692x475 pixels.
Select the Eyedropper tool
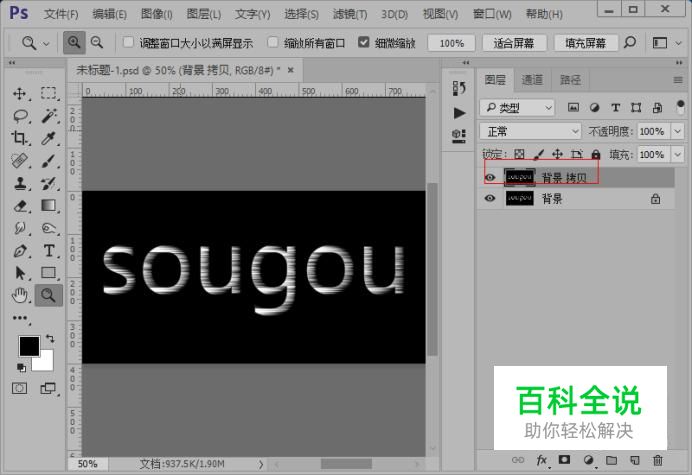coord(49,138)
